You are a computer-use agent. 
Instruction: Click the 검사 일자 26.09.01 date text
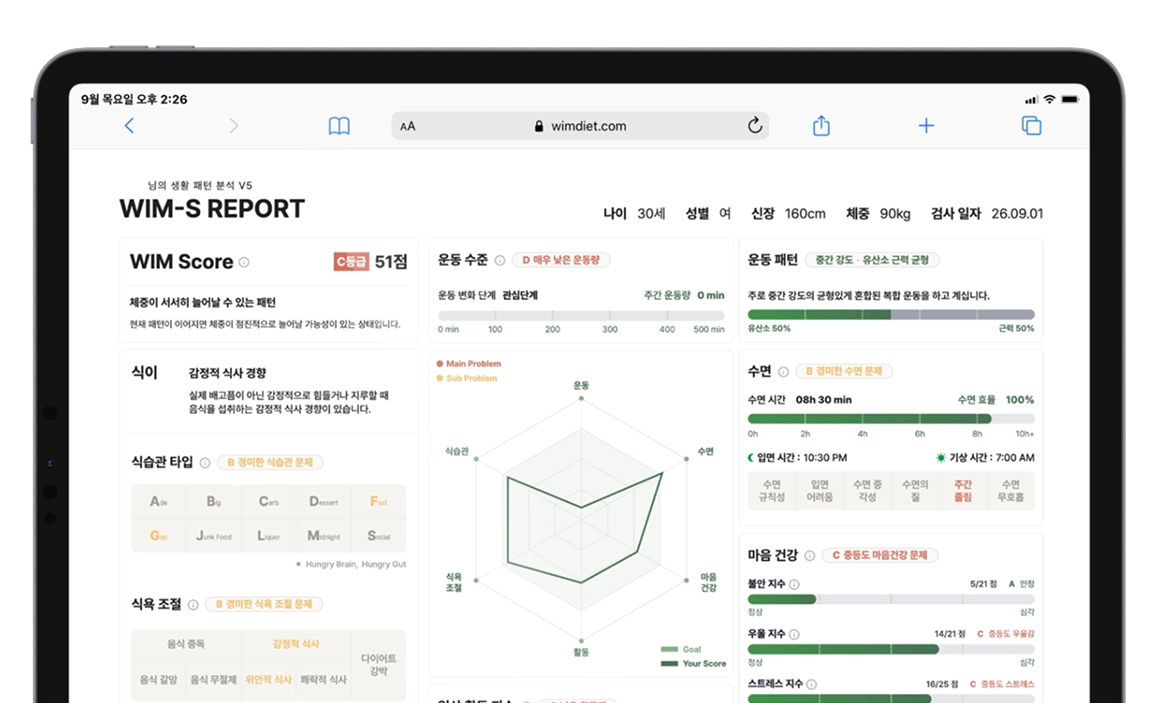pos(987,213)
